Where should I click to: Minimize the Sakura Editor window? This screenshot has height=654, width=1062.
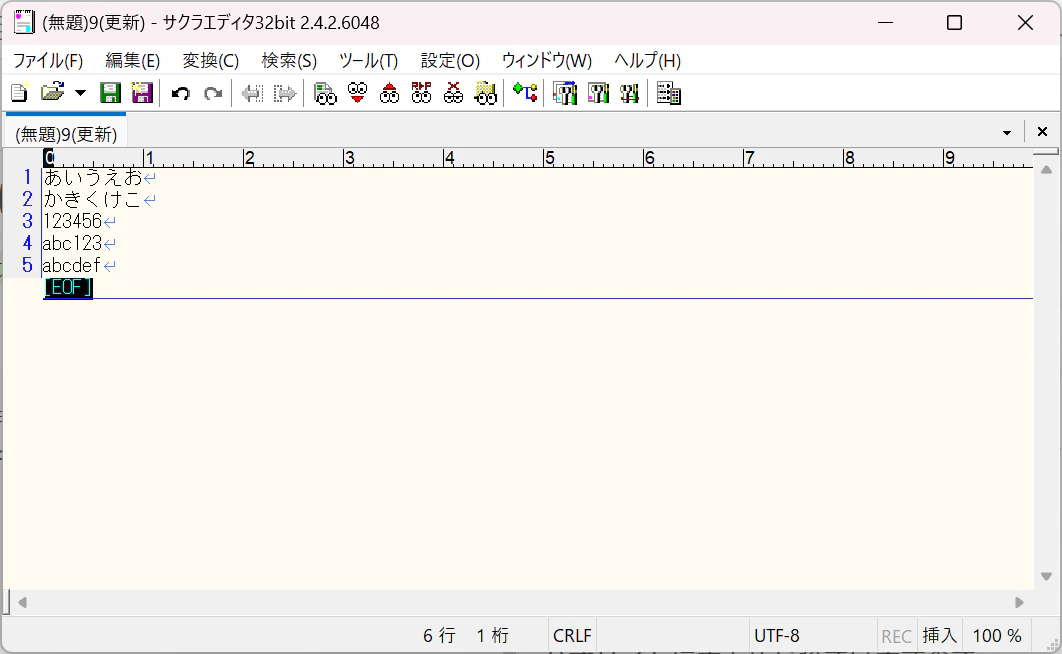pyautogui.click(x=885, y=22)
